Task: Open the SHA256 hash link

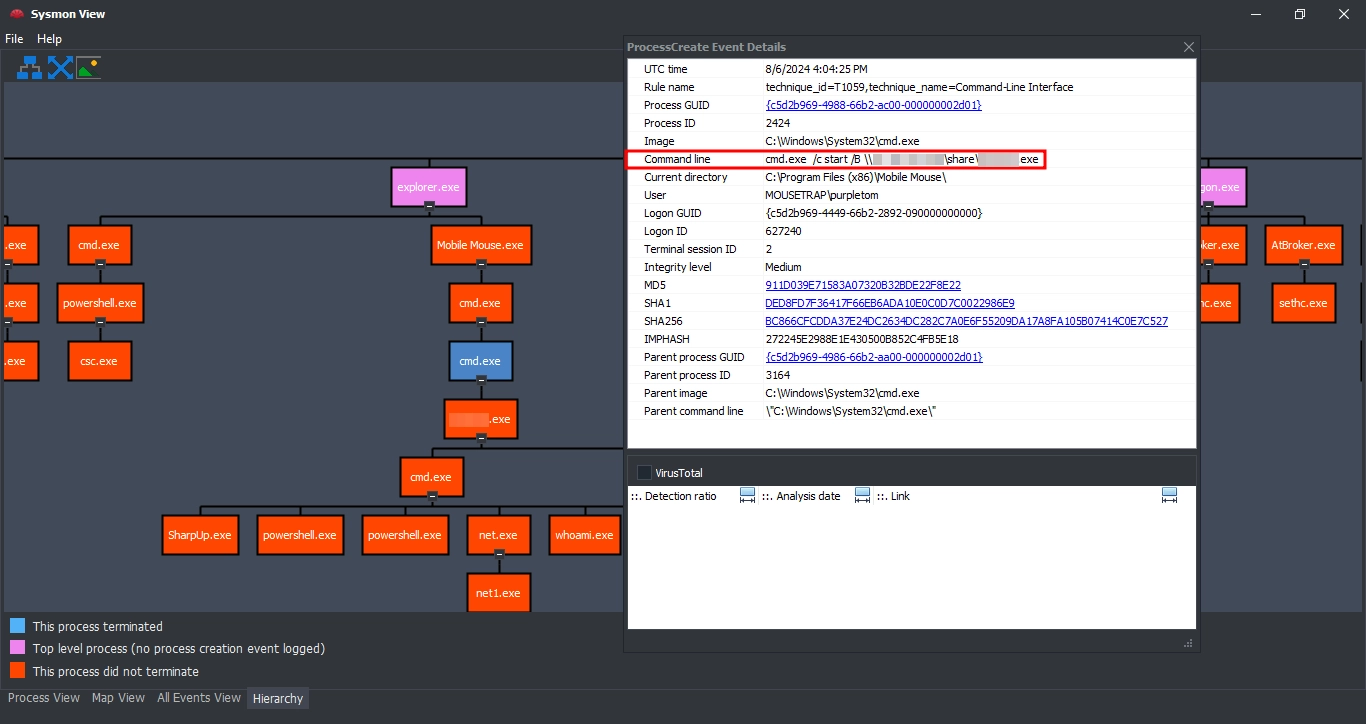Action: point(965,321)
